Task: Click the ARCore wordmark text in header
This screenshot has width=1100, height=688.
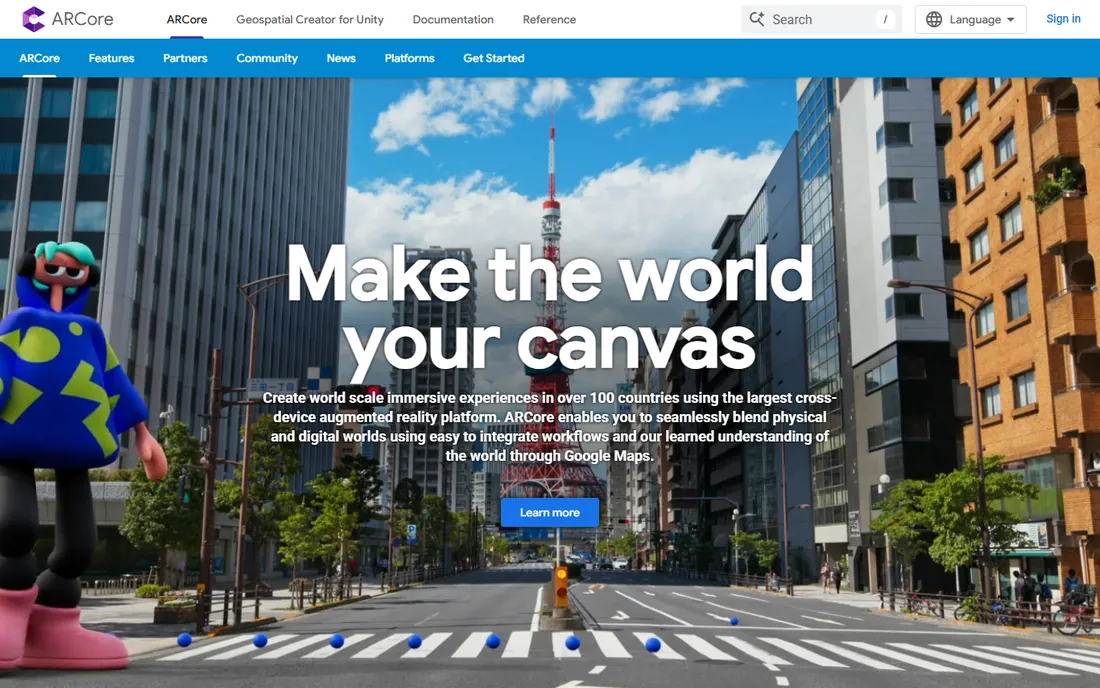Action: (83, 19)
